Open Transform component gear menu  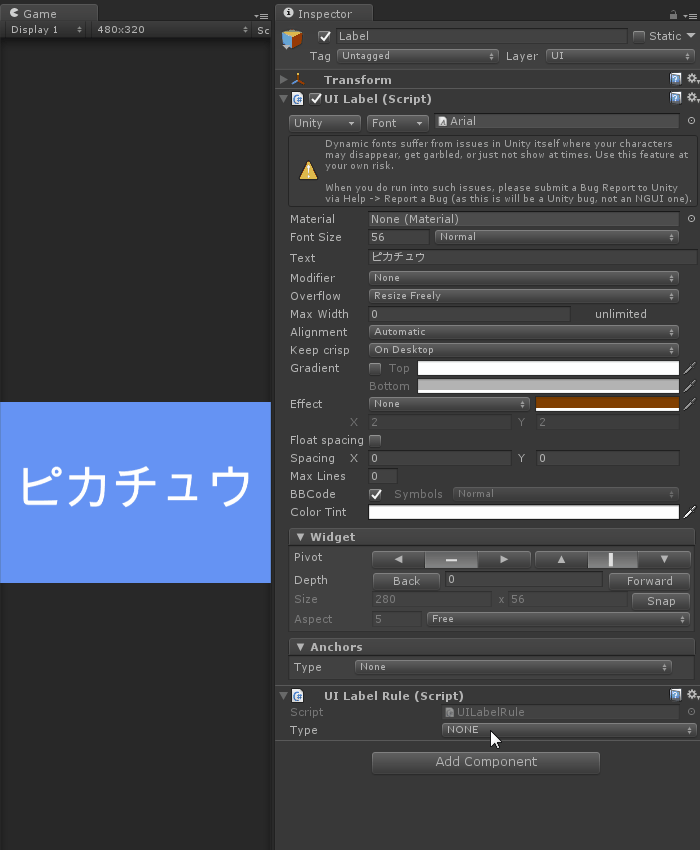(x=692, y=79)
